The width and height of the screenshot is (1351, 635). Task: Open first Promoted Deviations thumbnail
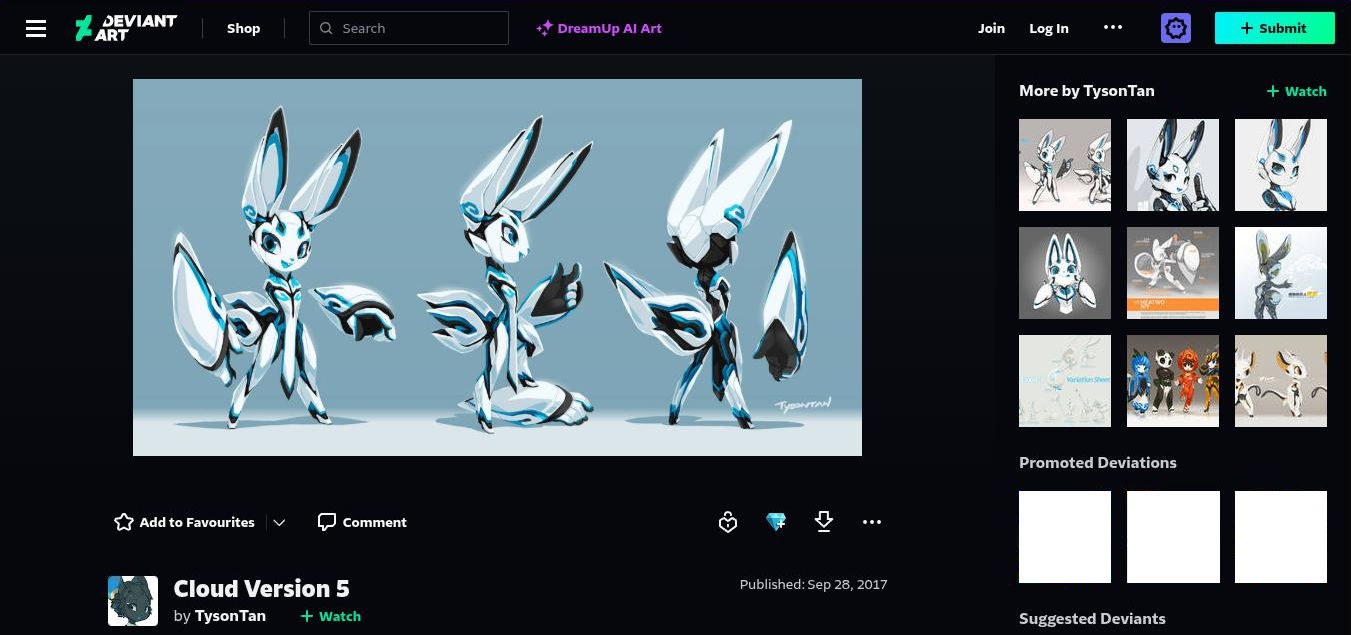(1065, 537)
